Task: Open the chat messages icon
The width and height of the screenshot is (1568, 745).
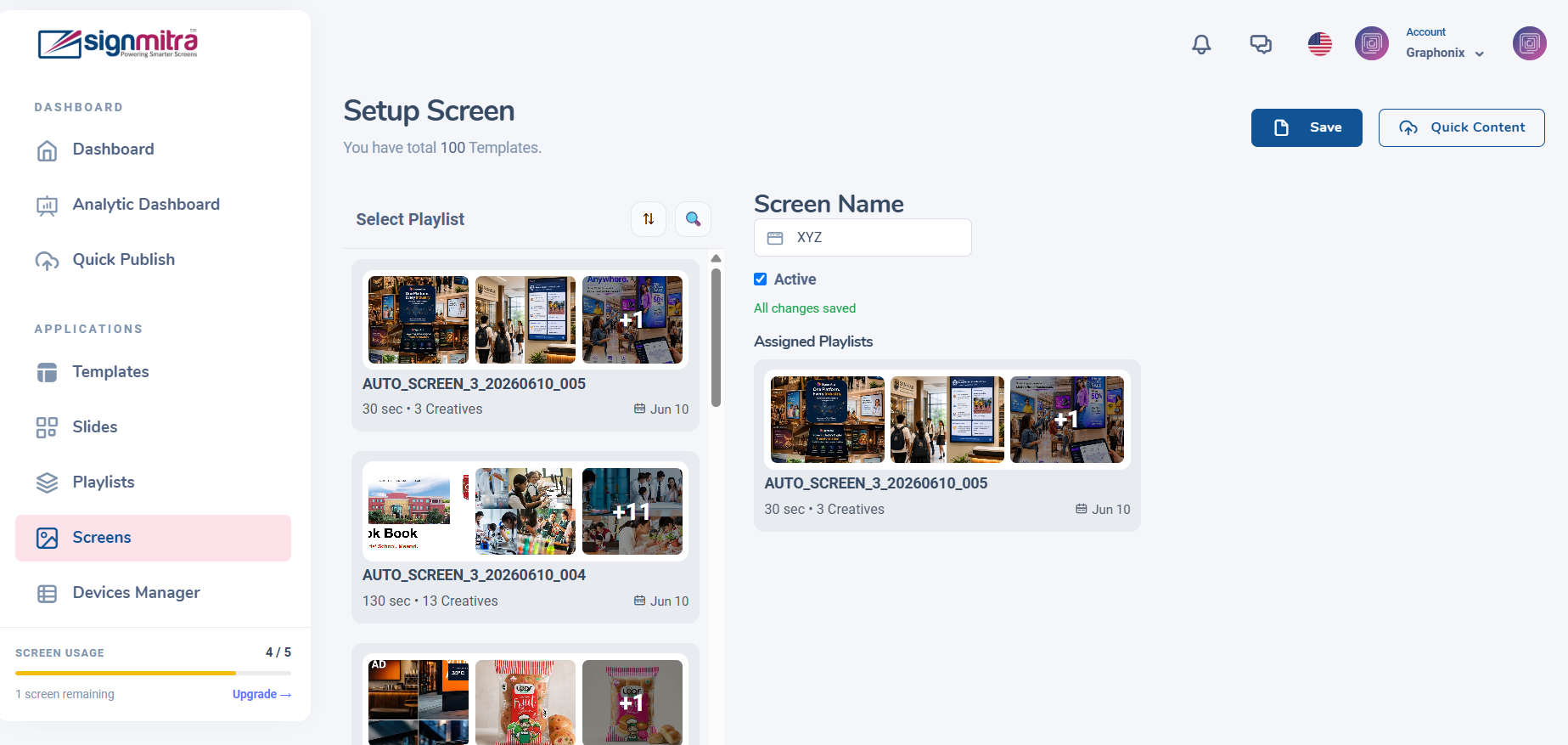Action: pos(1261,44)
